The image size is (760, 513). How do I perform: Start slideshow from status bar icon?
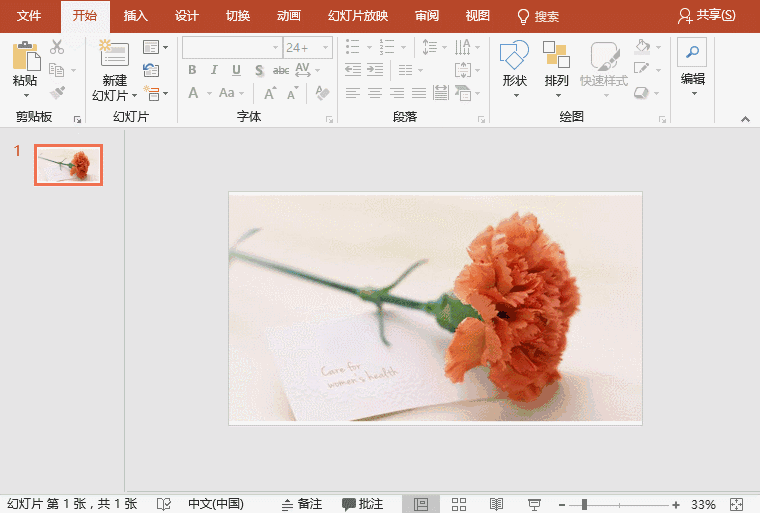tap(535, 504)
